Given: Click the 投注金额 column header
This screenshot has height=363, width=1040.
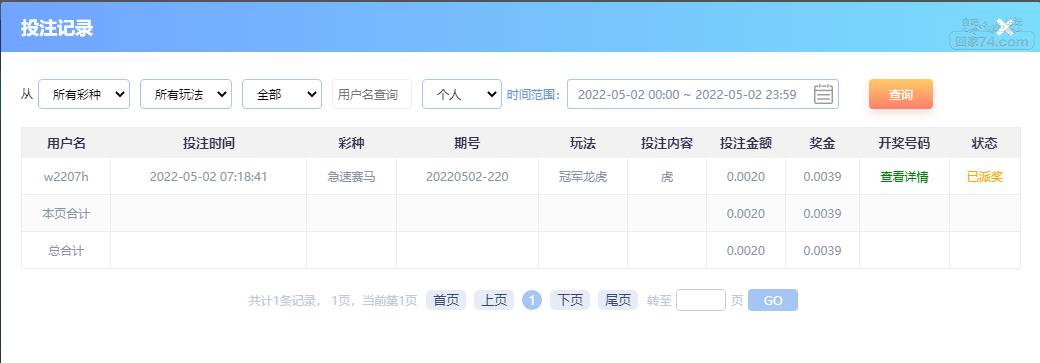Looking at the screenshot, I should (746, 143).
